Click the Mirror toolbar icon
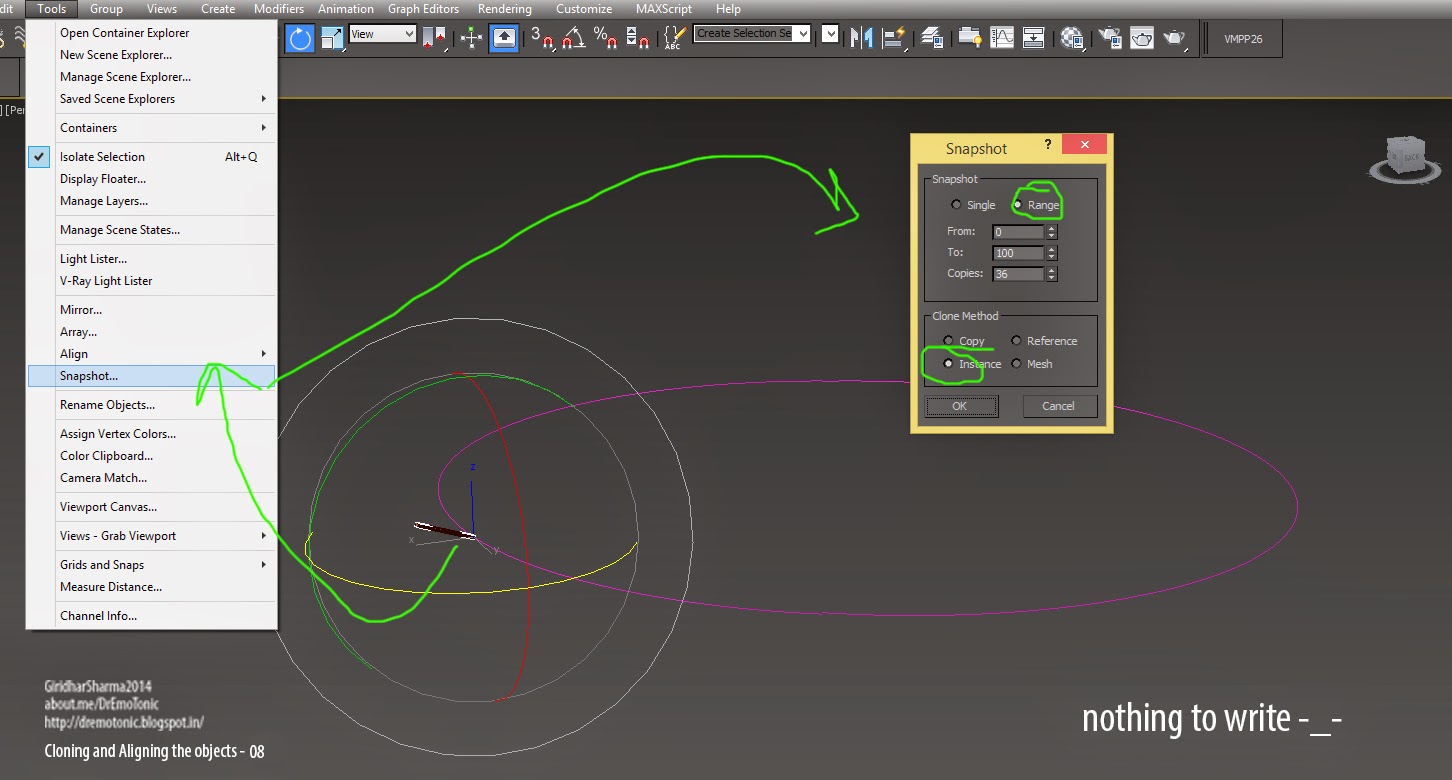1452x780 pixels. (862, 38)
